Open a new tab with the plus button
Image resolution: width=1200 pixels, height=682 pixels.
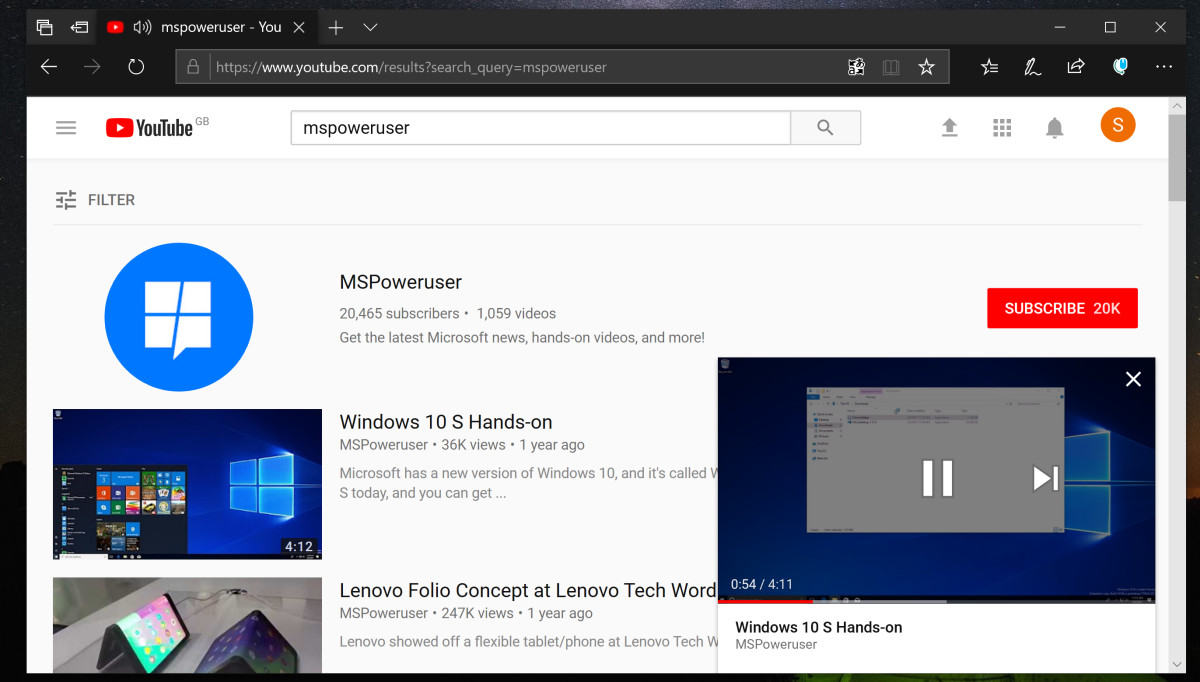click(336, 27)
